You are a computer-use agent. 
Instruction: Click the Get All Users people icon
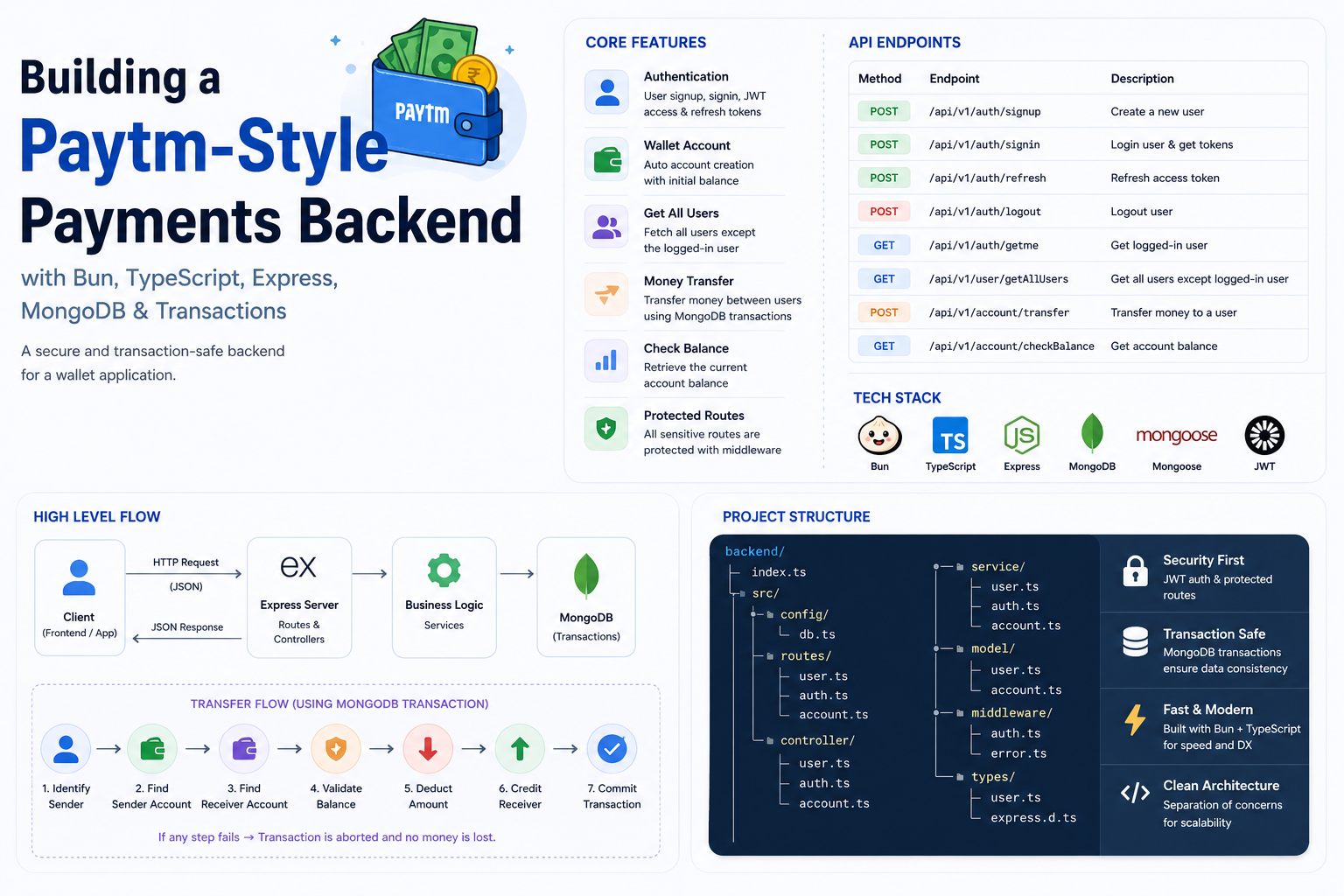tap(606, 227)
